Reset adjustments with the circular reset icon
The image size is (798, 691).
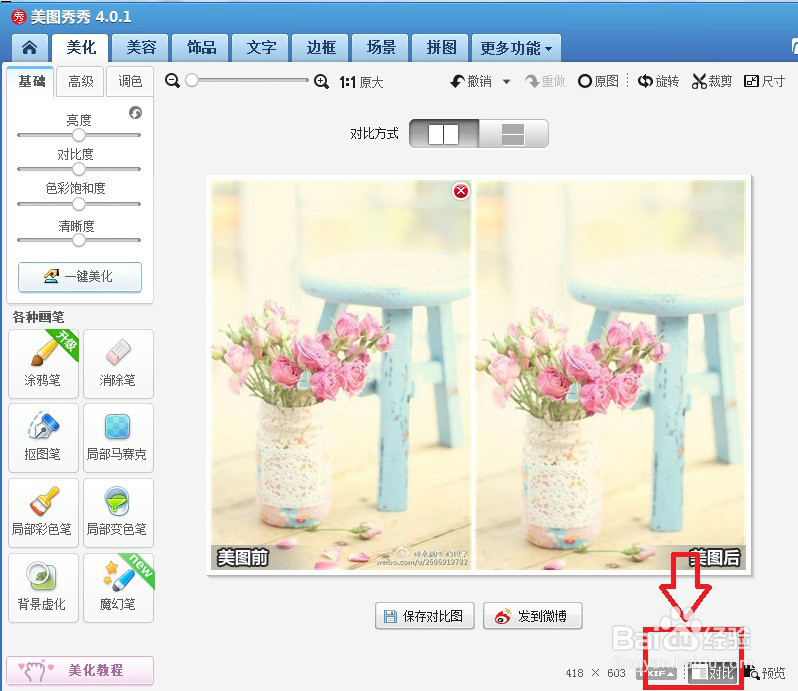pos(135,112)
